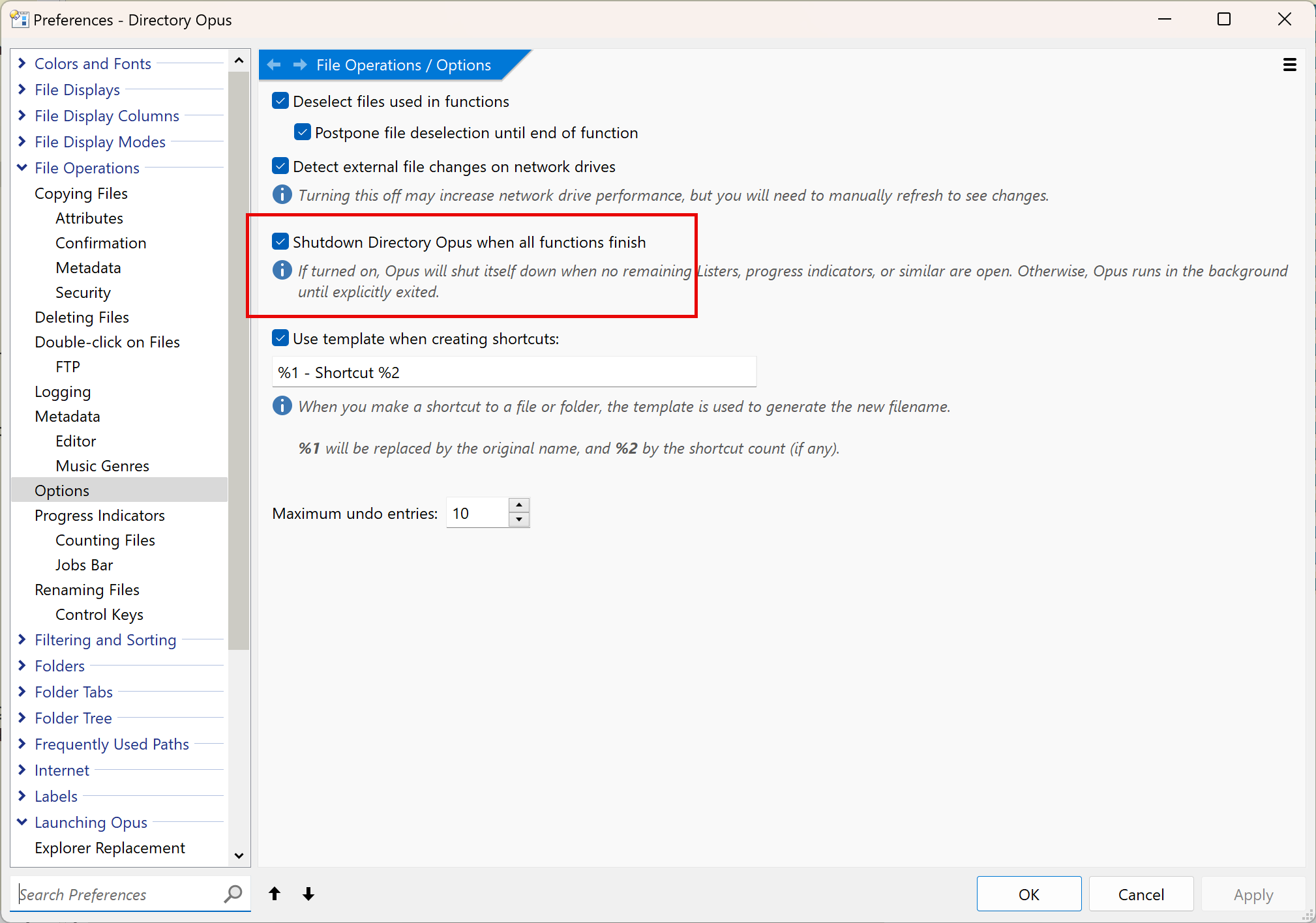1316x923 pixels.
Task: Close the Preferences window
Action: pyautogui.click(x=1284, y=20)
